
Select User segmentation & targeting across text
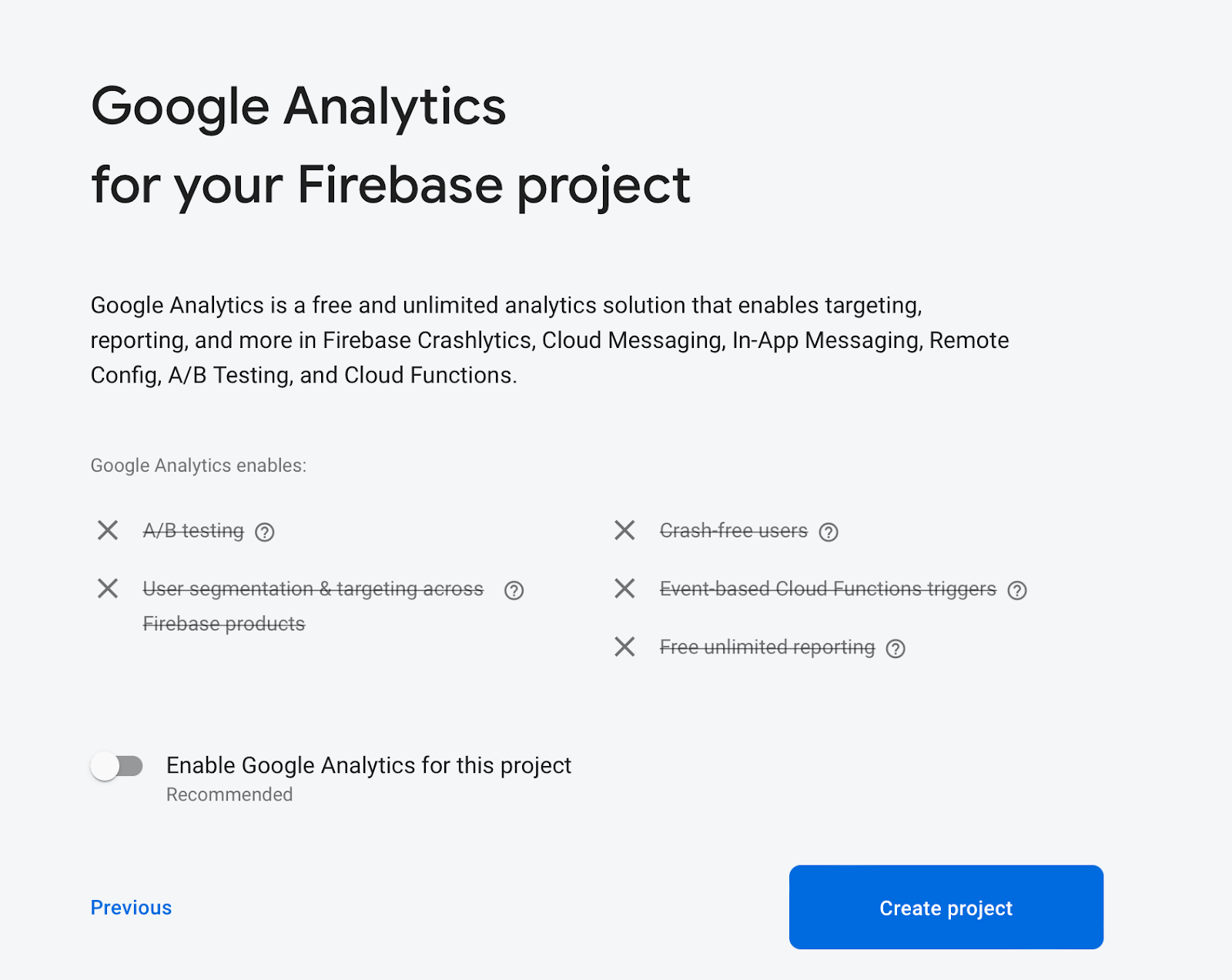[313, 589]
